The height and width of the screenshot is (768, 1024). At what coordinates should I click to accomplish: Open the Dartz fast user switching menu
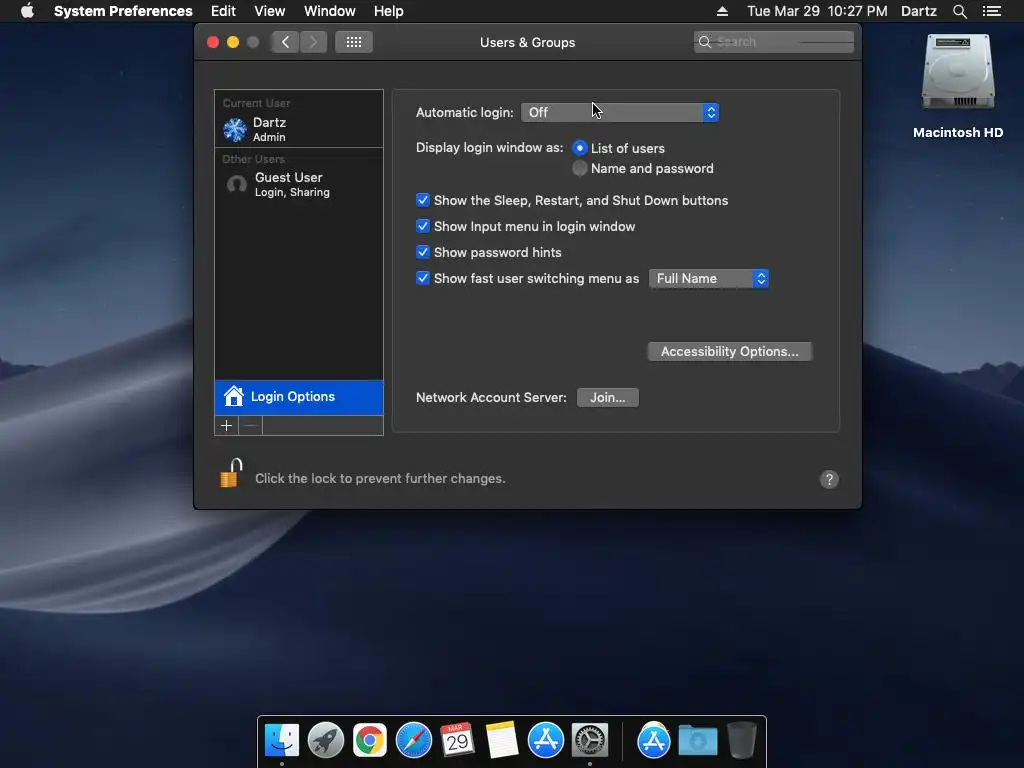919,11
